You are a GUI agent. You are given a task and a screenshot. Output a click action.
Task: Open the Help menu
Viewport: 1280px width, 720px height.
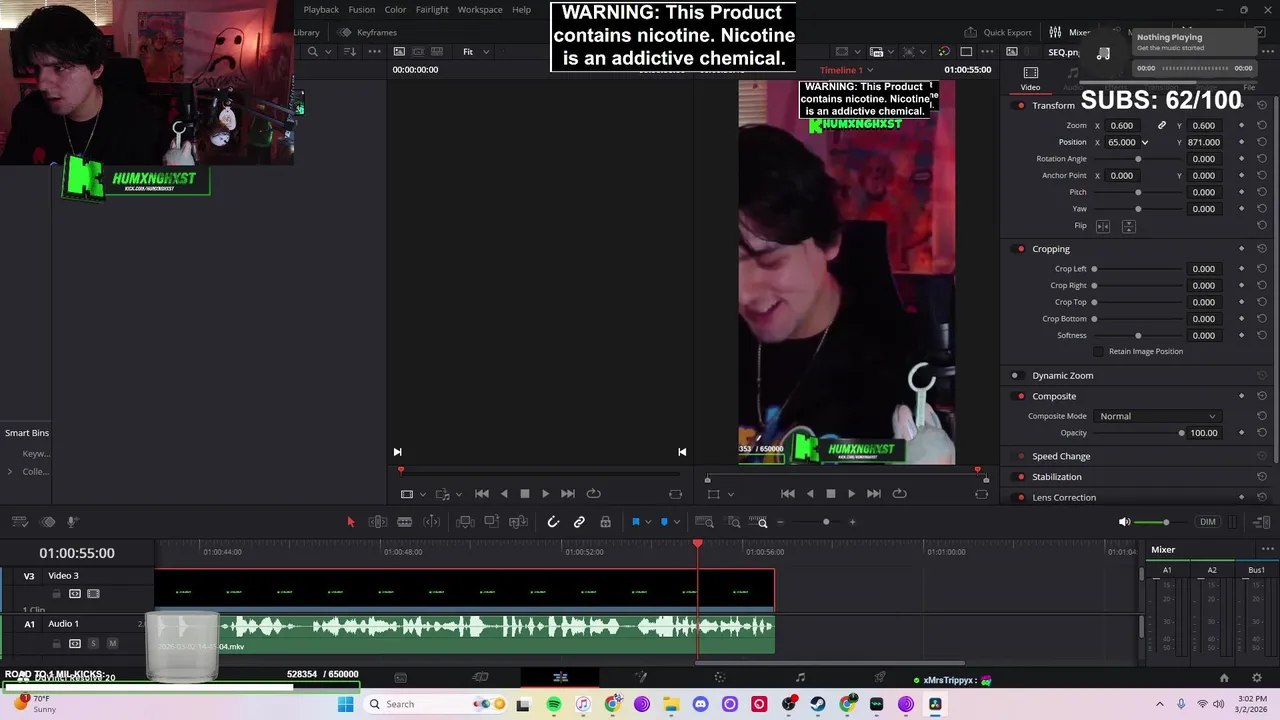[521, 10]
